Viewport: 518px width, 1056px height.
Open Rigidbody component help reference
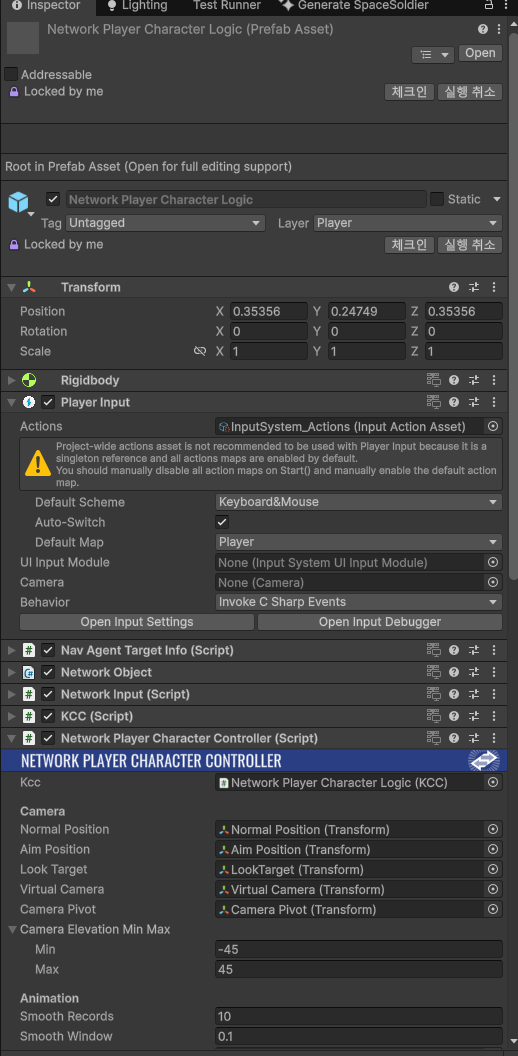[x=454, y=381]
